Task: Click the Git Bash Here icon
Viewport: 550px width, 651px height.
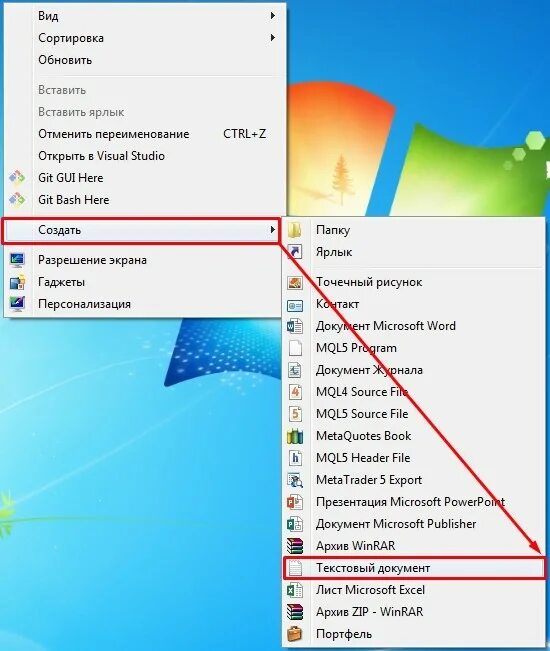Action: 17,200
